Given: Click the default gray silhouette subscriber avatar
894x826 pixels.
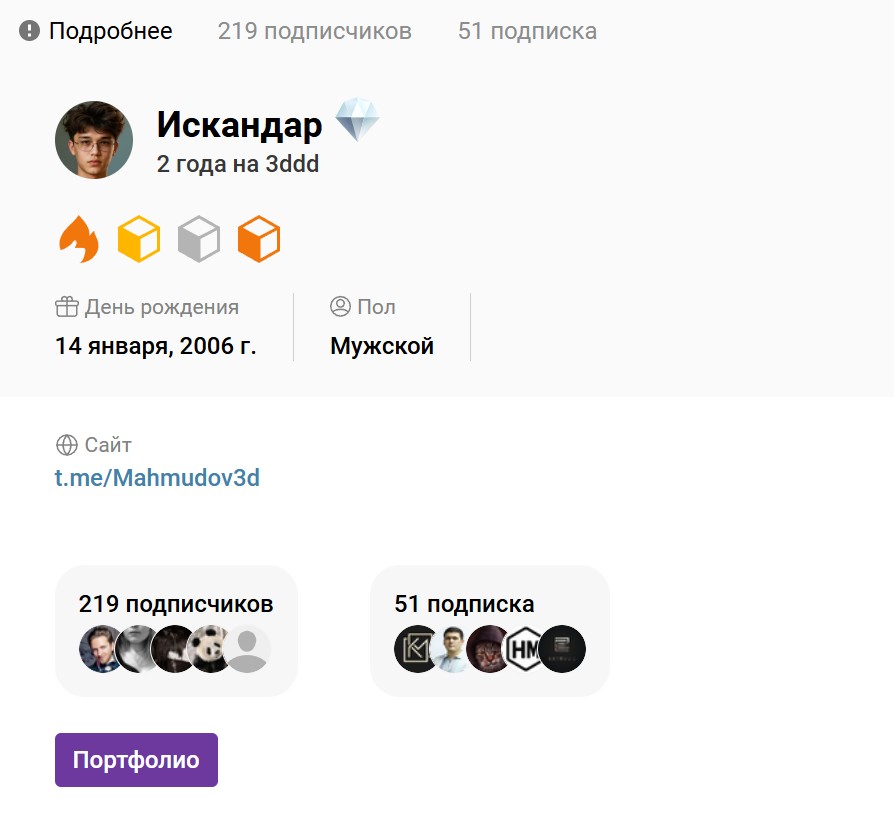Looking at the screenshot, I should pos(247,649).
